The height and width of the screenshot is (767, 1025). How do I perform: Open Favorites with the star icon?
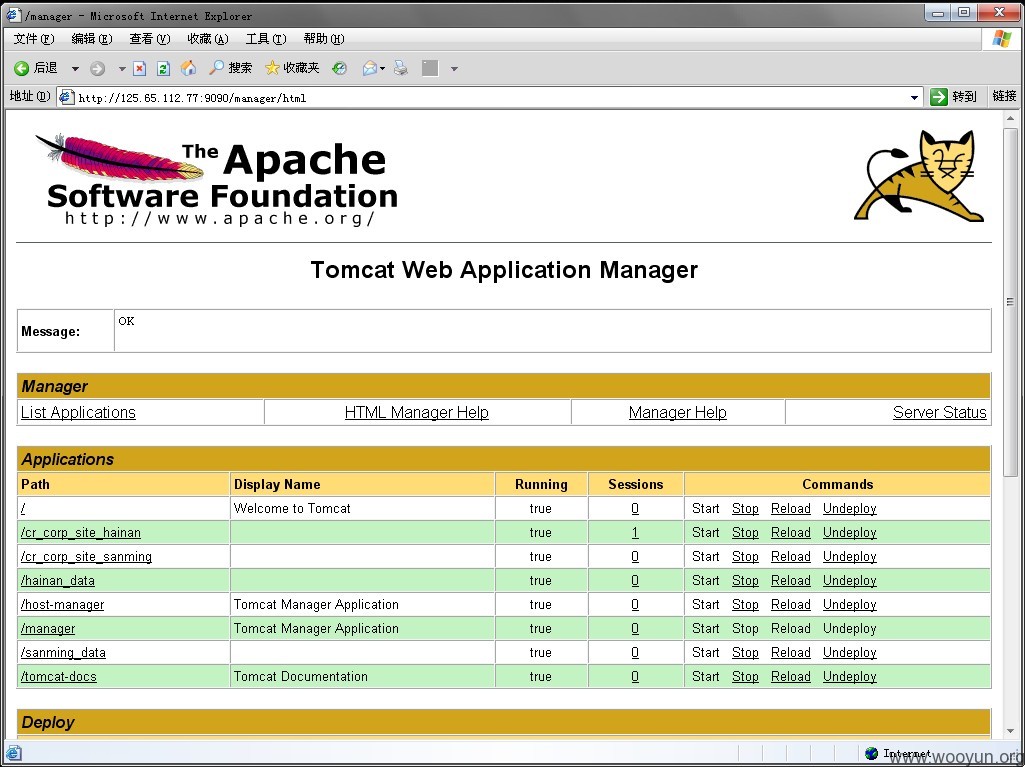(x=272, y=67)
